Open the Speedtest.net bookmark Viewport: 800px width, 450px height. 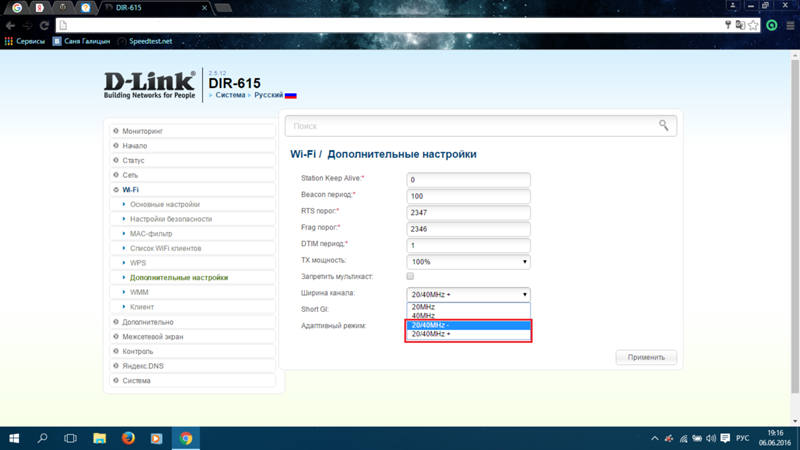pos(145,41)
